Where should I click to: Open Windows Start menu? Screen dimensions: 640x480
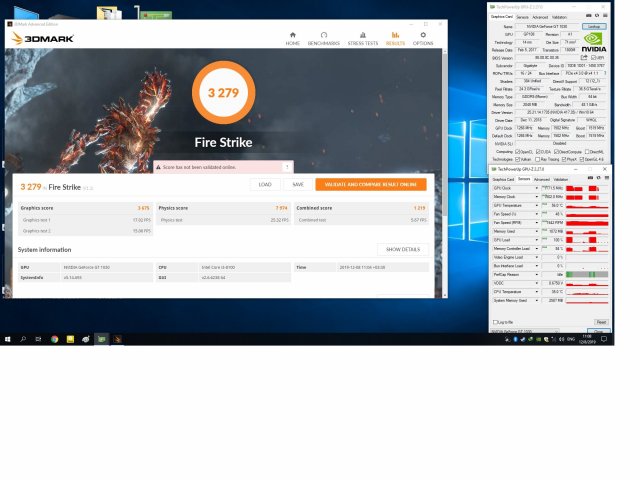6,340
